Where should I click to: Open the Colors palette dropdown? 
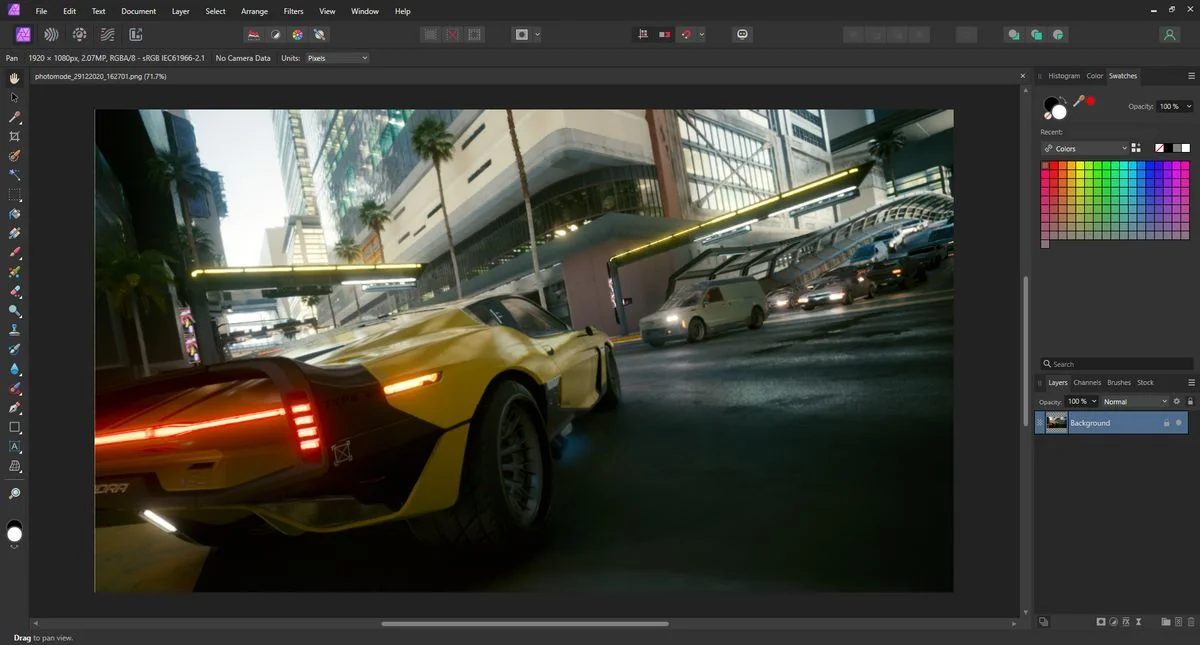coord(1085,148)
